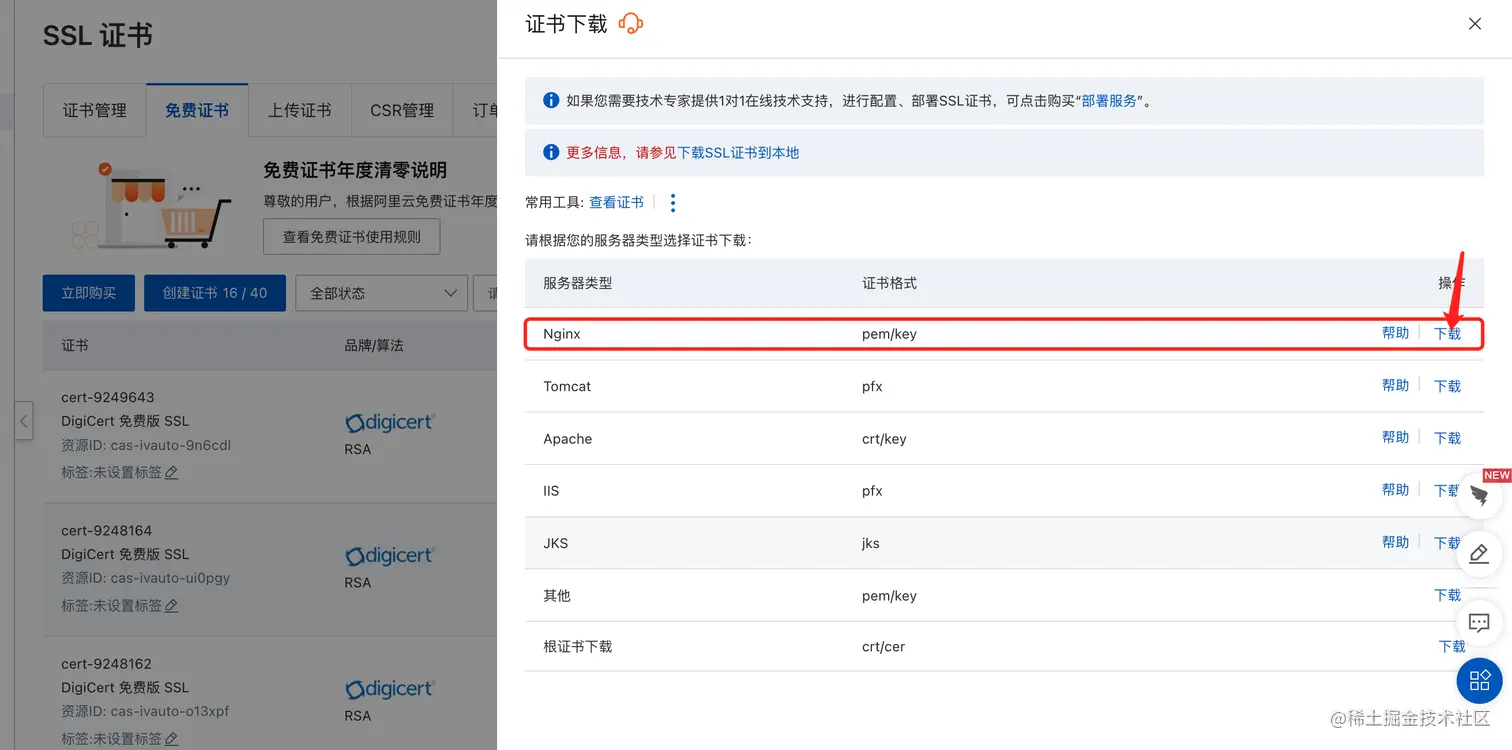Click the 资源ID cas-ivauto-9n6cdl text
Image resolution: width=1512 pixels, height=750 pixels.
coord(146,445)
